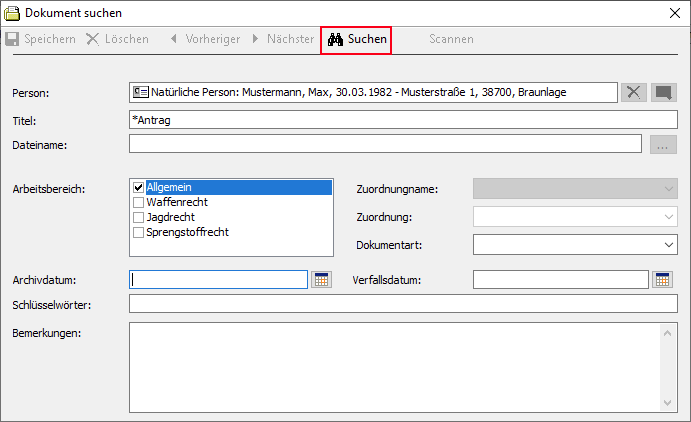
Task: Open the Zuordnung dropdown list
Action: pos(668,216)
